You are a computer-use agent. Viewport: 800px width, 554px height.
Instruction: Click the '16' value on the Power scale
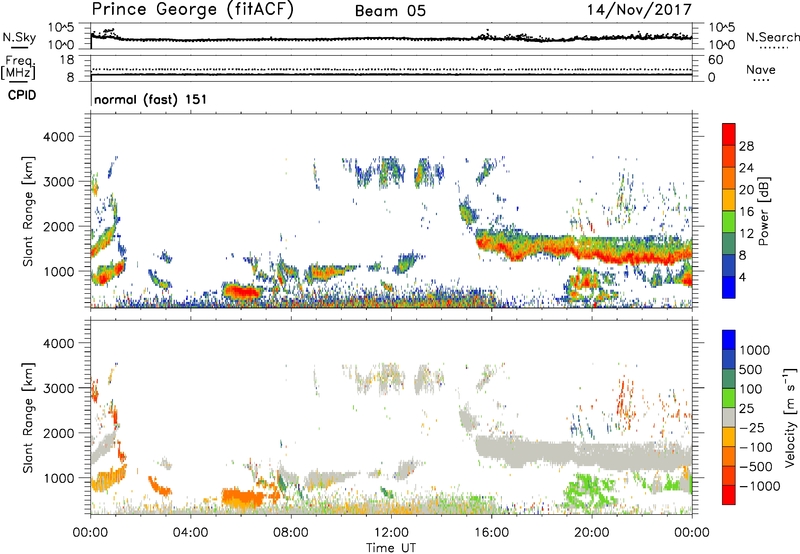[x=746, y=212]
